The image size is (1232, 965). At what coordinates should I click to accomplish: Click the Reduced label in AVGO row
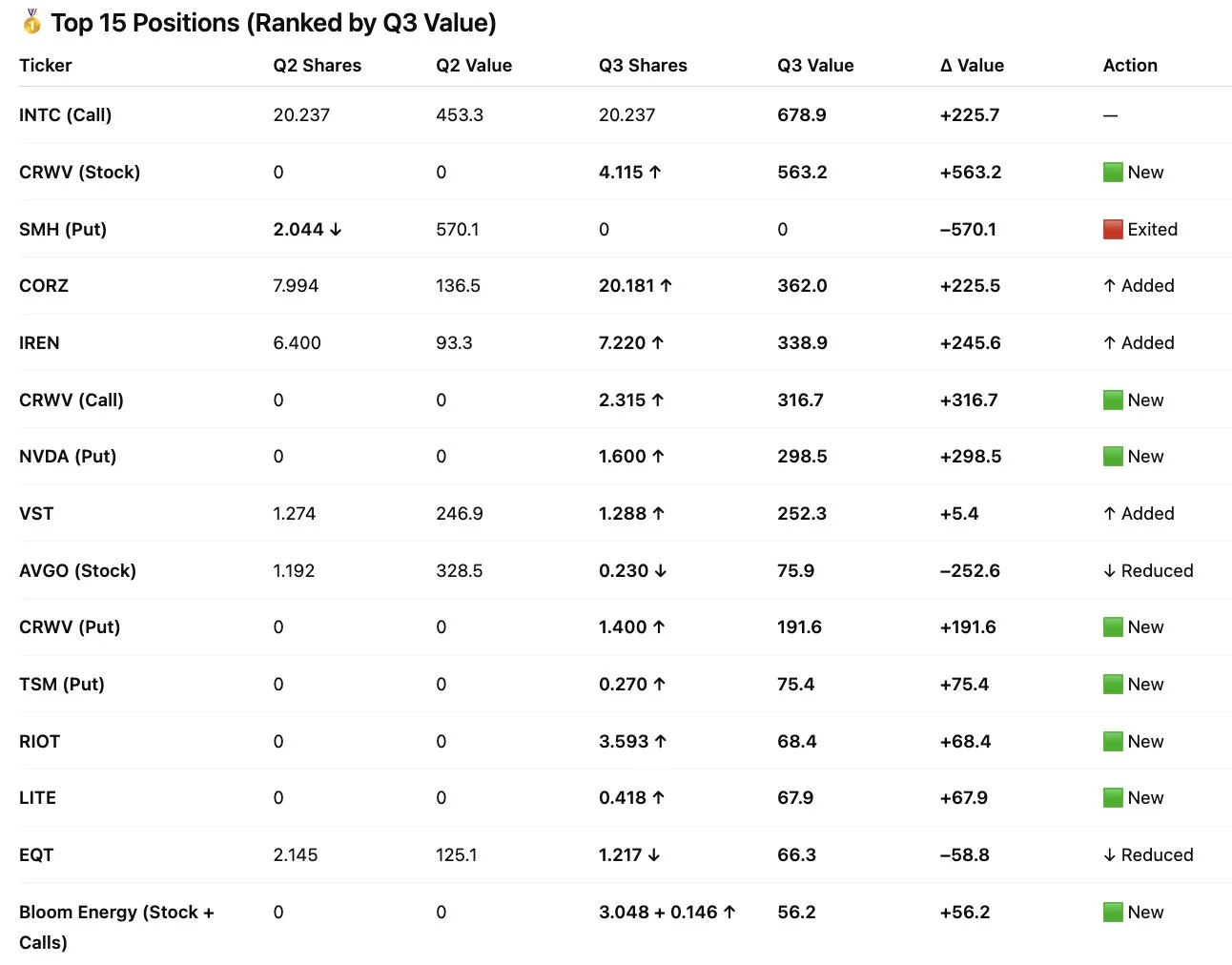point(1156,570)
